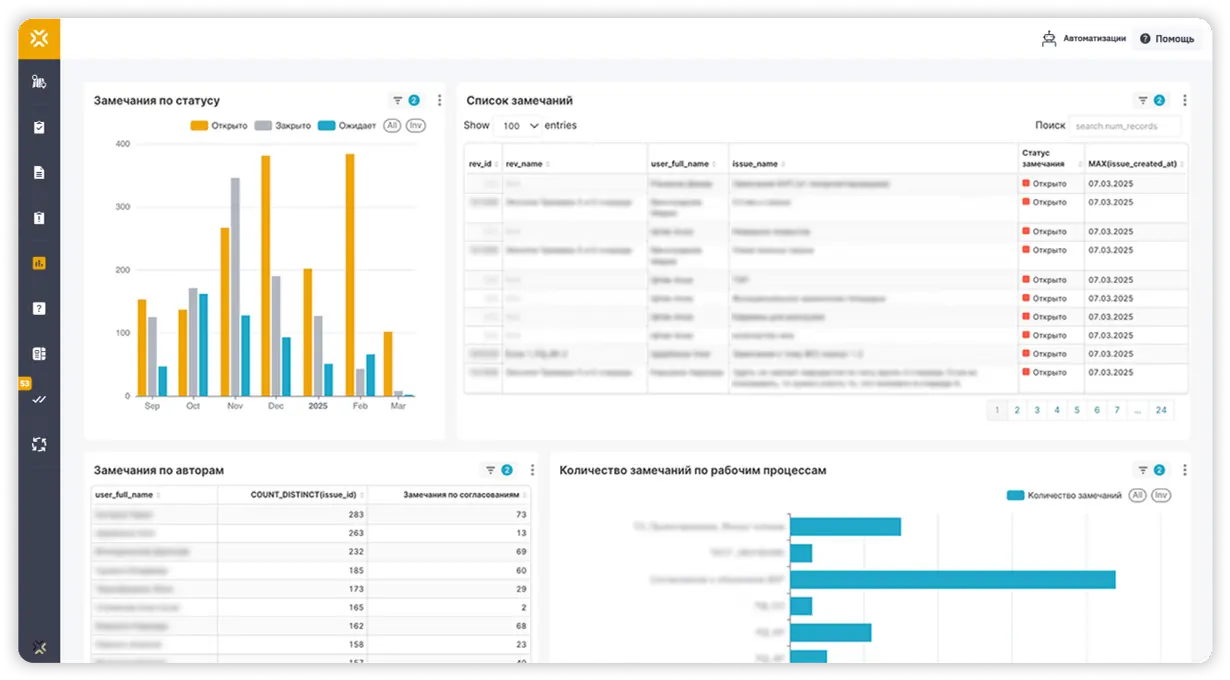1230x680 pixels.
Task: Open three-dot menu of Список замечаний panel
Action: click(1185, 100)
